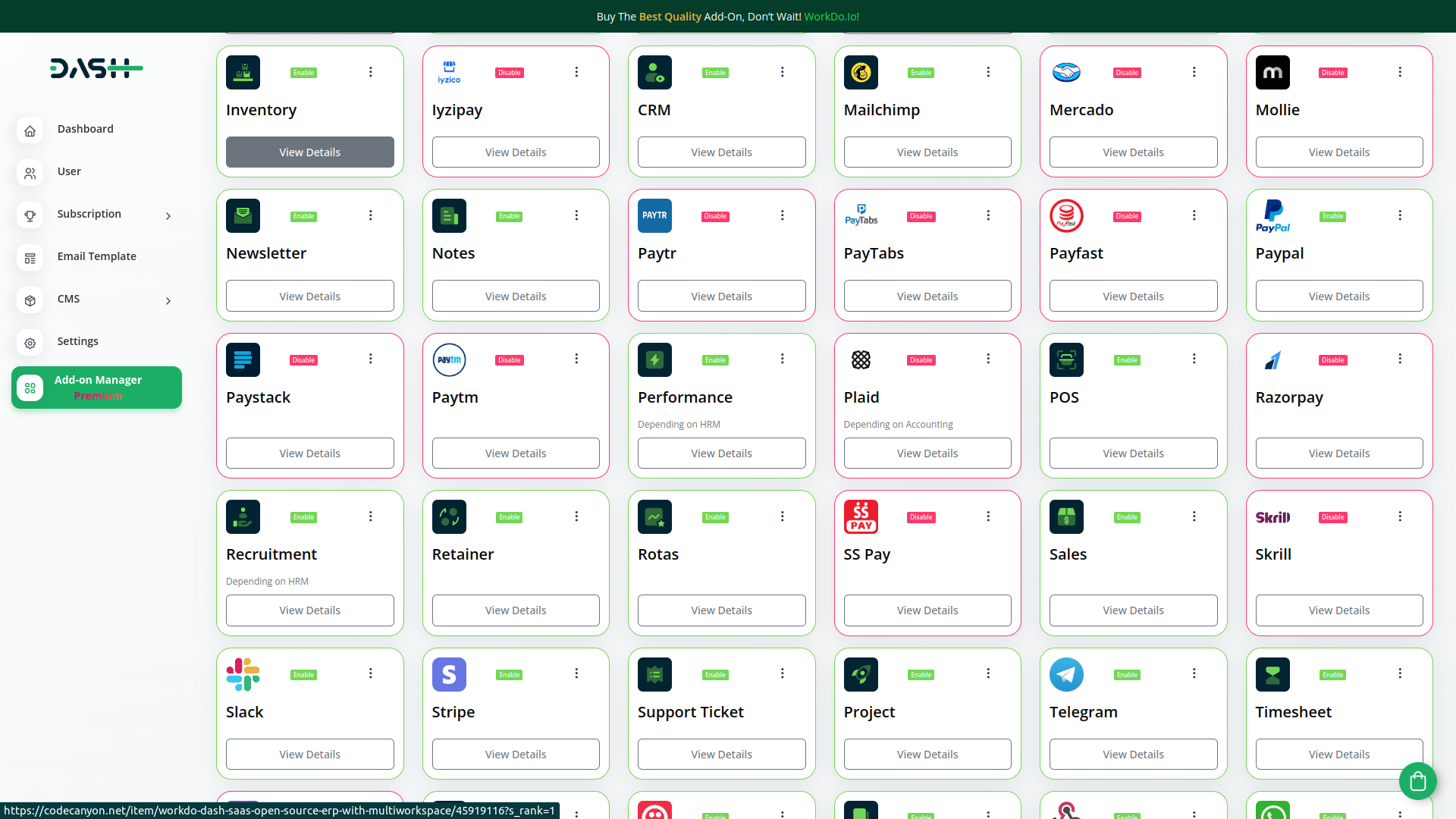The image size is (1456, 819).
Task: Open three-dot options menu on CRM card
Action: coord(782,72)
